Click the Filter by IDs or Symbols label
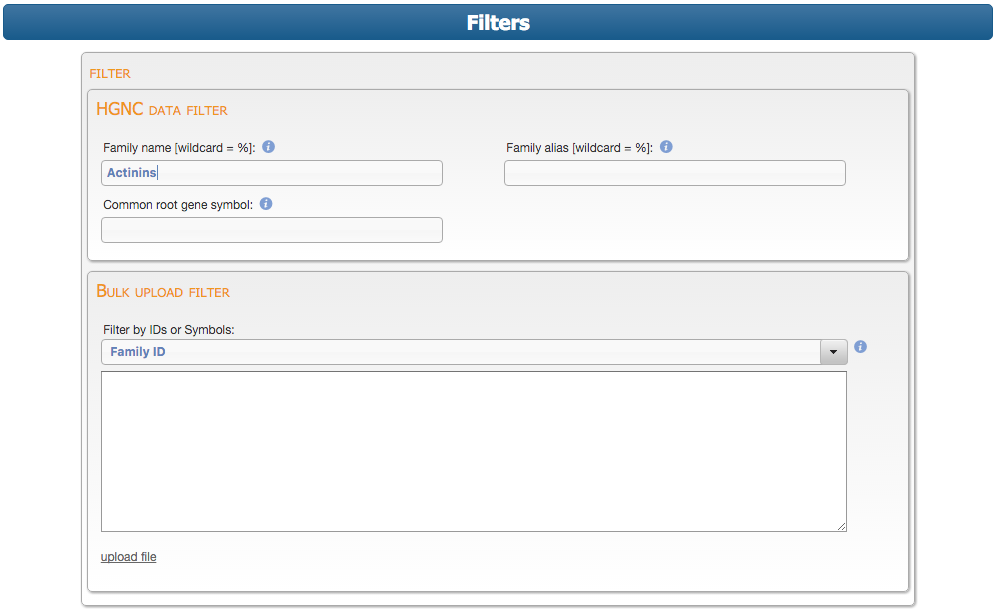The width and height of the screenshot is (996, 614). [x=169, y=330]
